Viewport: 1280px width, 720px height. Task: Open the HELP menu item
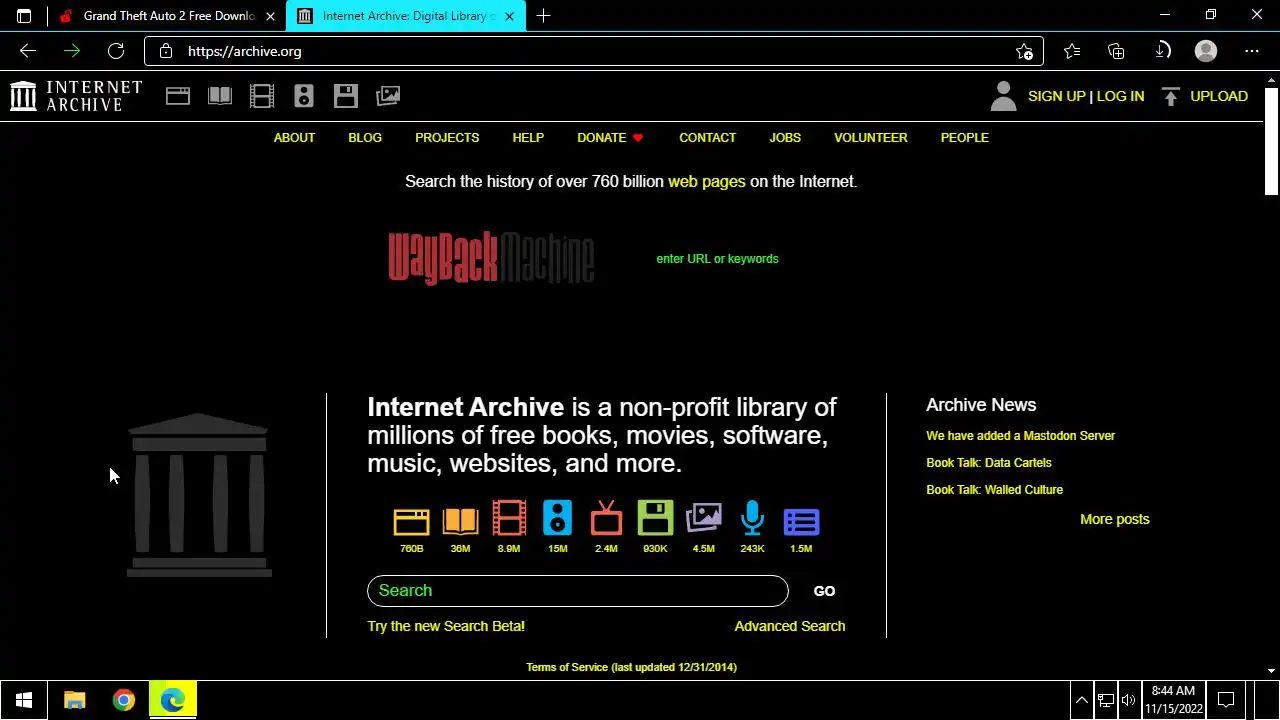pos(528,138)
